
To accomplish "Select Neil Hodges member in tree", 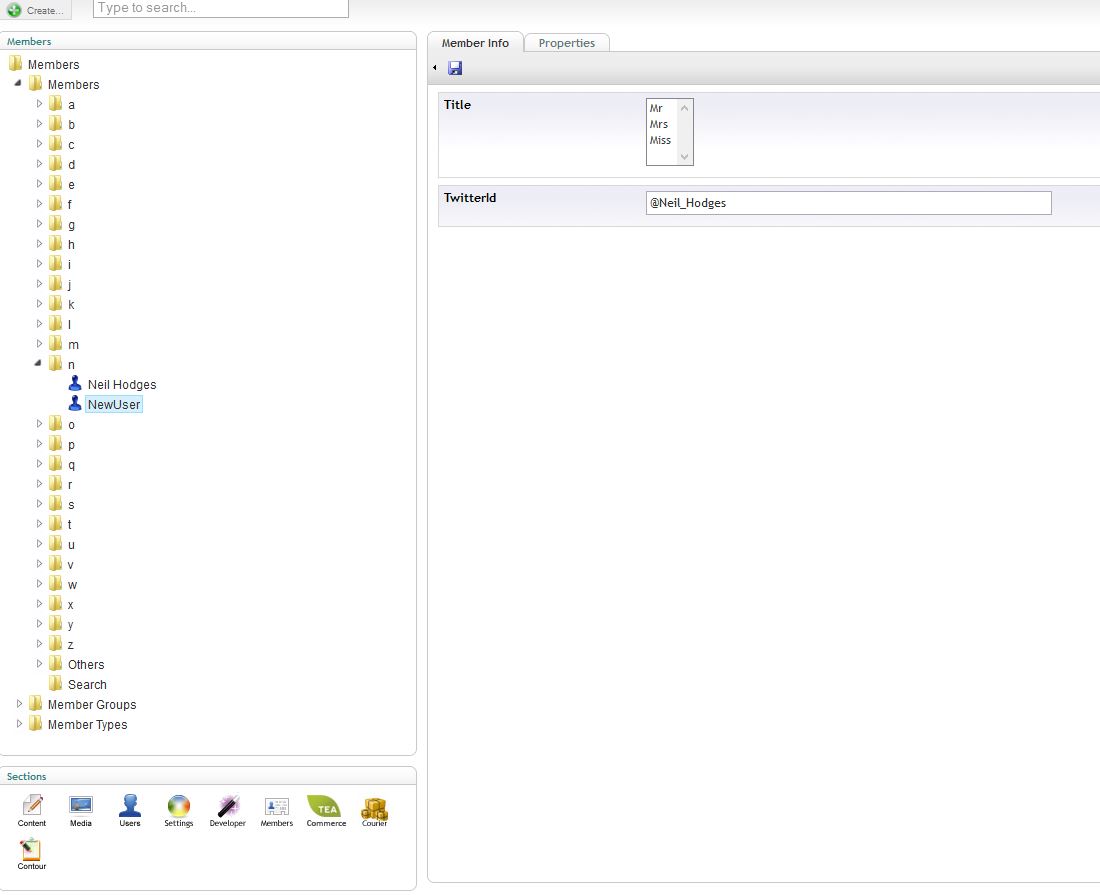I will [121, 384].
